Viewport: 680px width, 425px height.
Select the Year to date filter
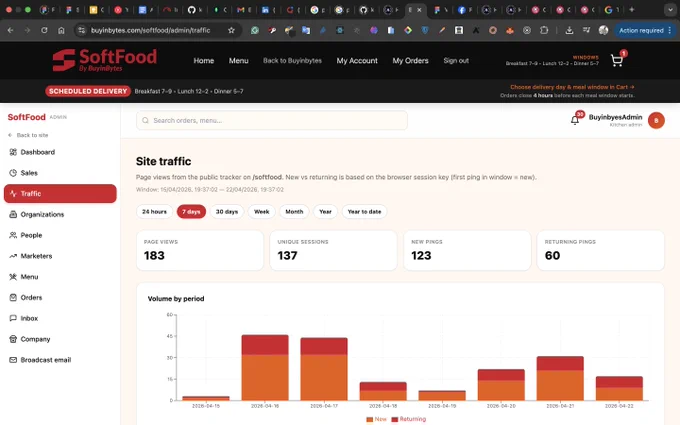(364, 212)
